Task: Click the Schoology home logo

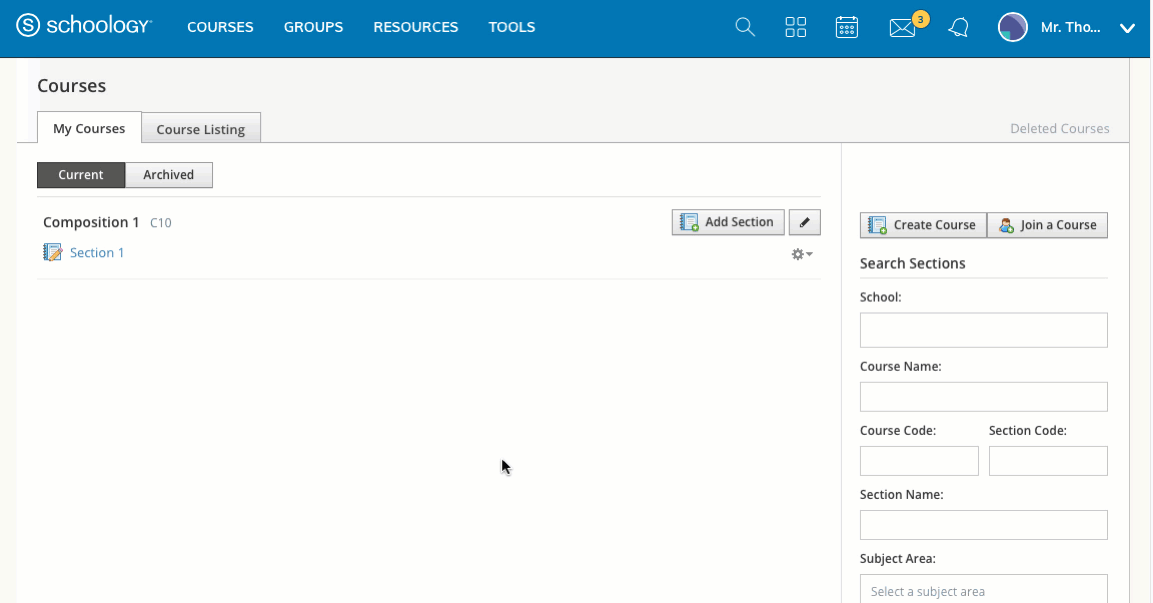Action: (84, 27)
